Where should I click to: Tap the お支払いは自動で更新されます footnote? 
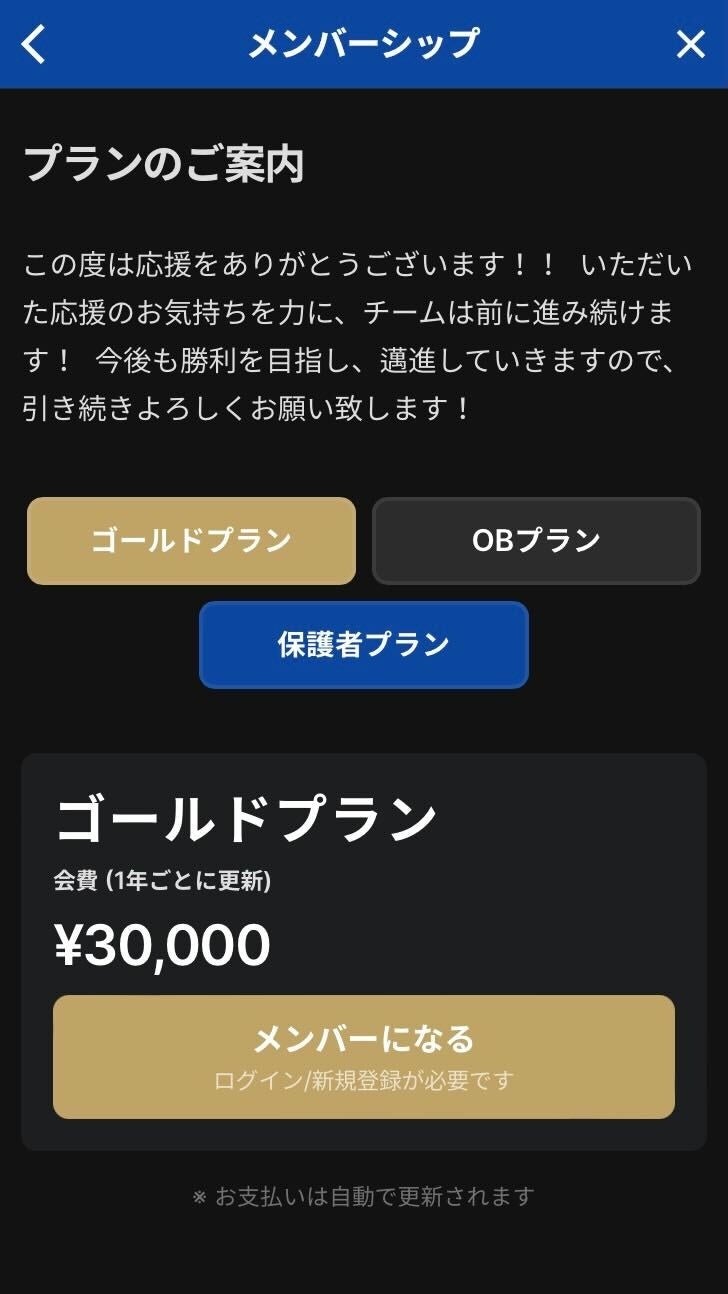click(x=374, y=1196)
